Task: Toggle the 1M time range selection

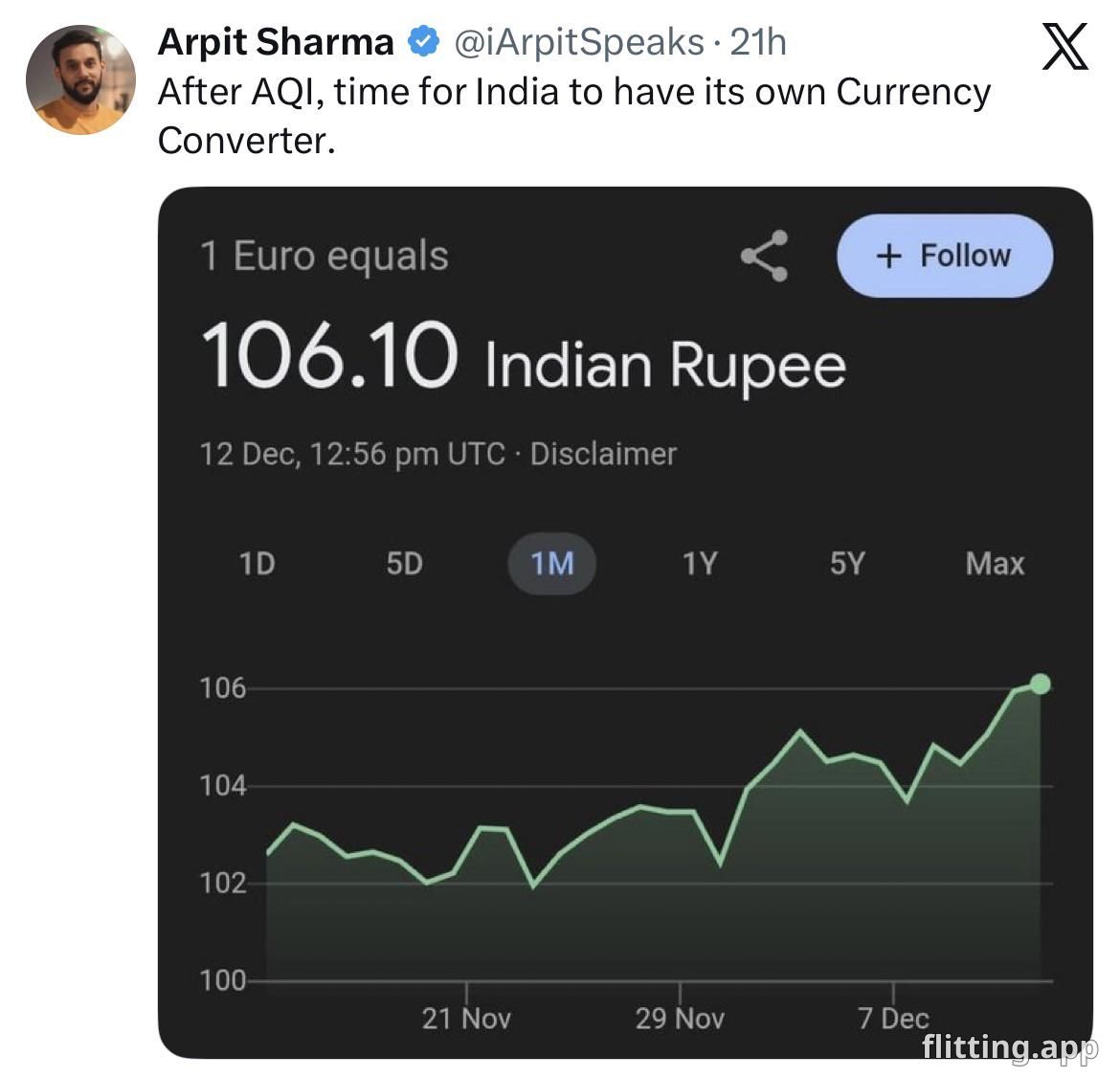Action: [553, 564]
